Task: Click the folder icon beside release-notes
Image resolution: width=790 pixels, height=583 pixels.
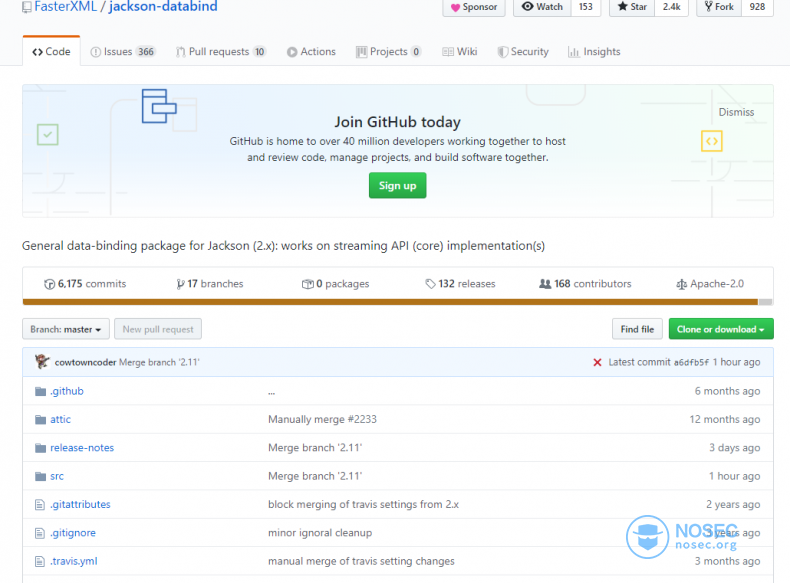Action: (x=40, y=448)
